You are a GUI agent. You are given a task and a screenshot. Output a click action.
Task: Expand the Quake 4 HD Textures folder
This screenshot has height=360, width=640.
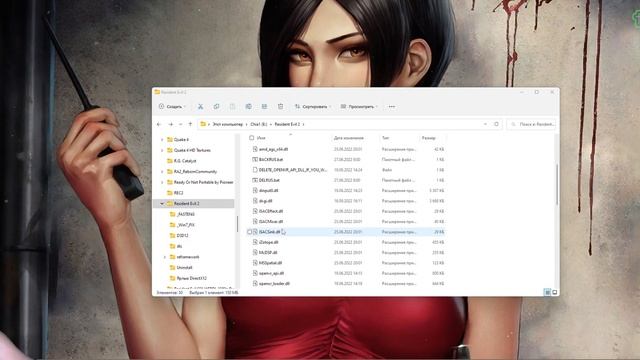(x=162, y=150)
